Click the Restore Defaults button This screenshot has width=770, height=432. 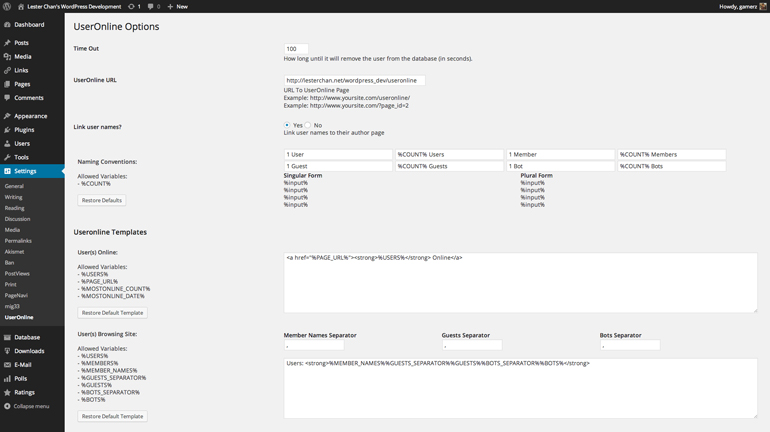pos(101,200)
